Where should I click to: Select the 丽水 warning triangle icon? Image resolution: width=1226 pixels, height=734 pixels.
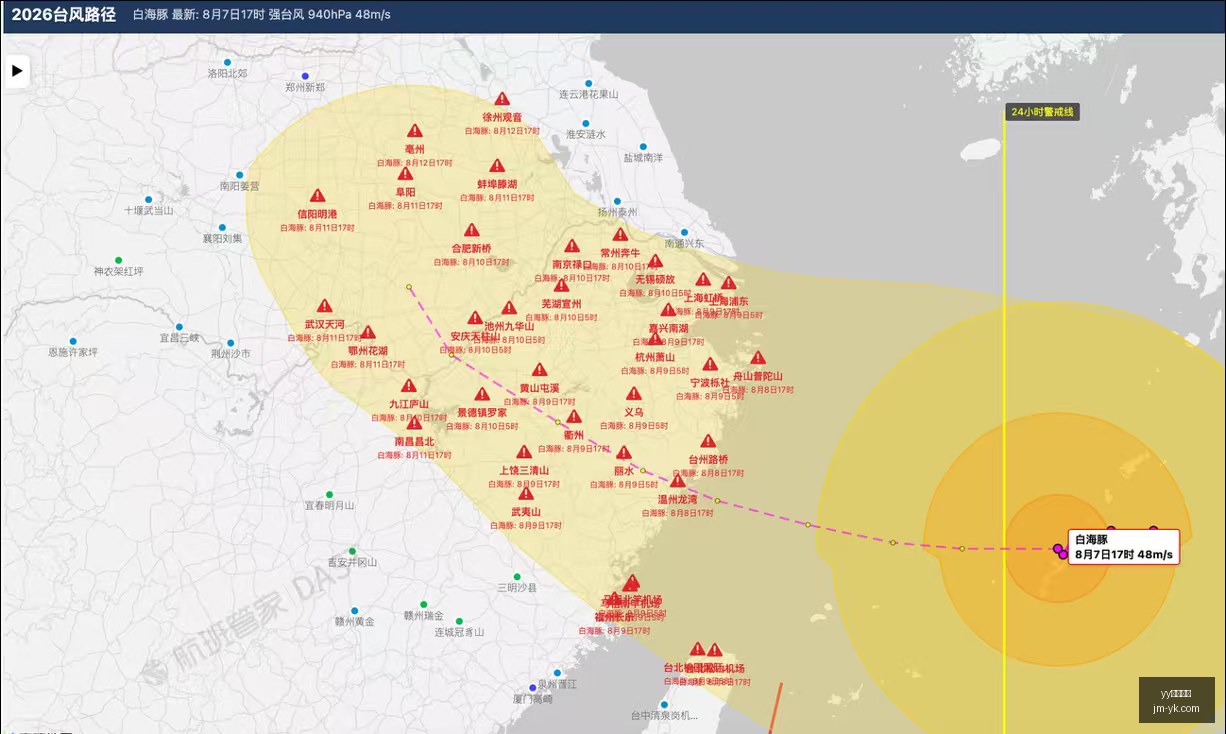click(x=624, y=453)
